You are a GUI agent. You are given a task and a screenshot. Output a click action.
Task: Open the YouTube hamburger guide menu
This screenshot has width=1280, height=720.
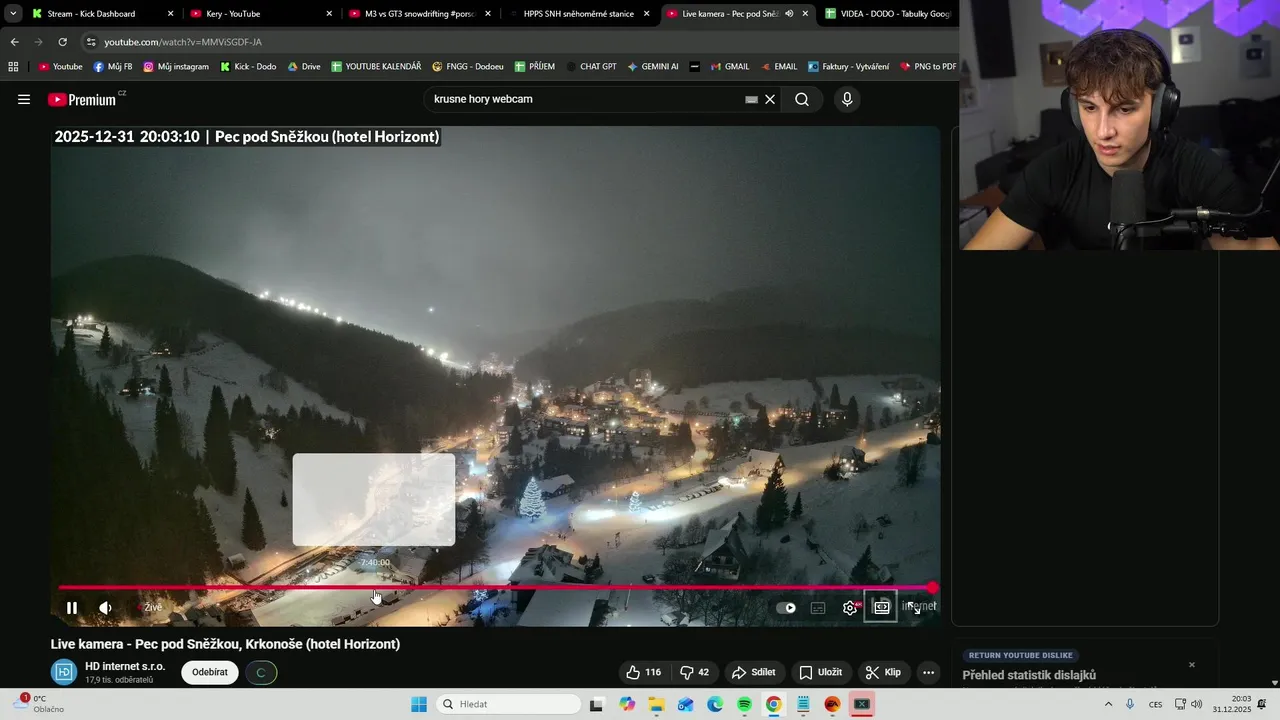(x=24, y=99)
